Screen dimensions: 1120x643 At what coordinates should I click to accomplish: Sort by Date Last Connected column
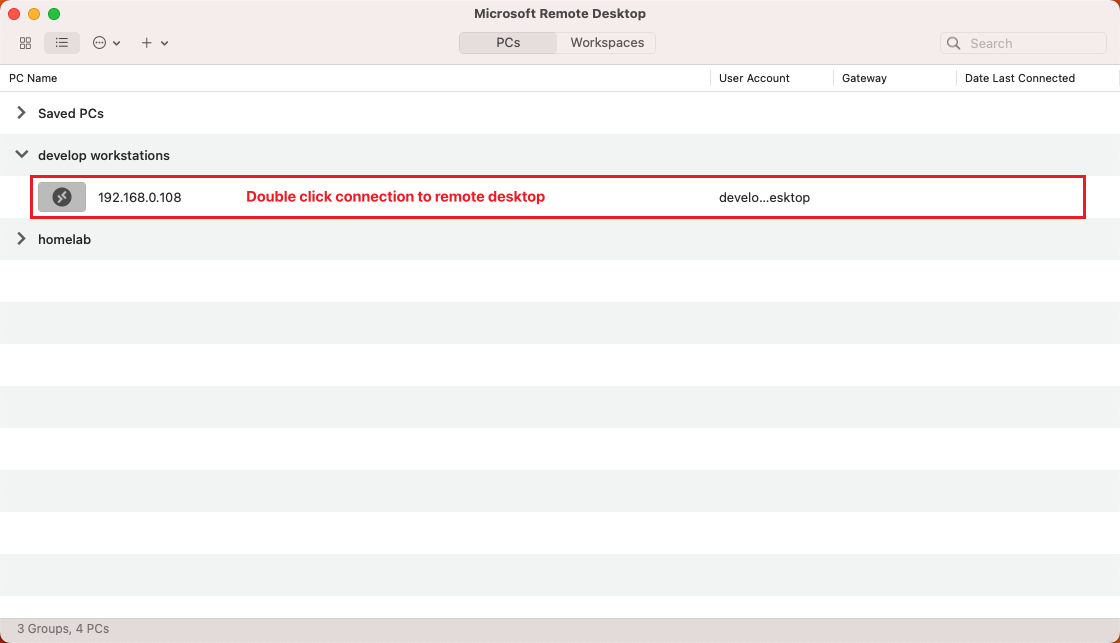coord(1019,78)
